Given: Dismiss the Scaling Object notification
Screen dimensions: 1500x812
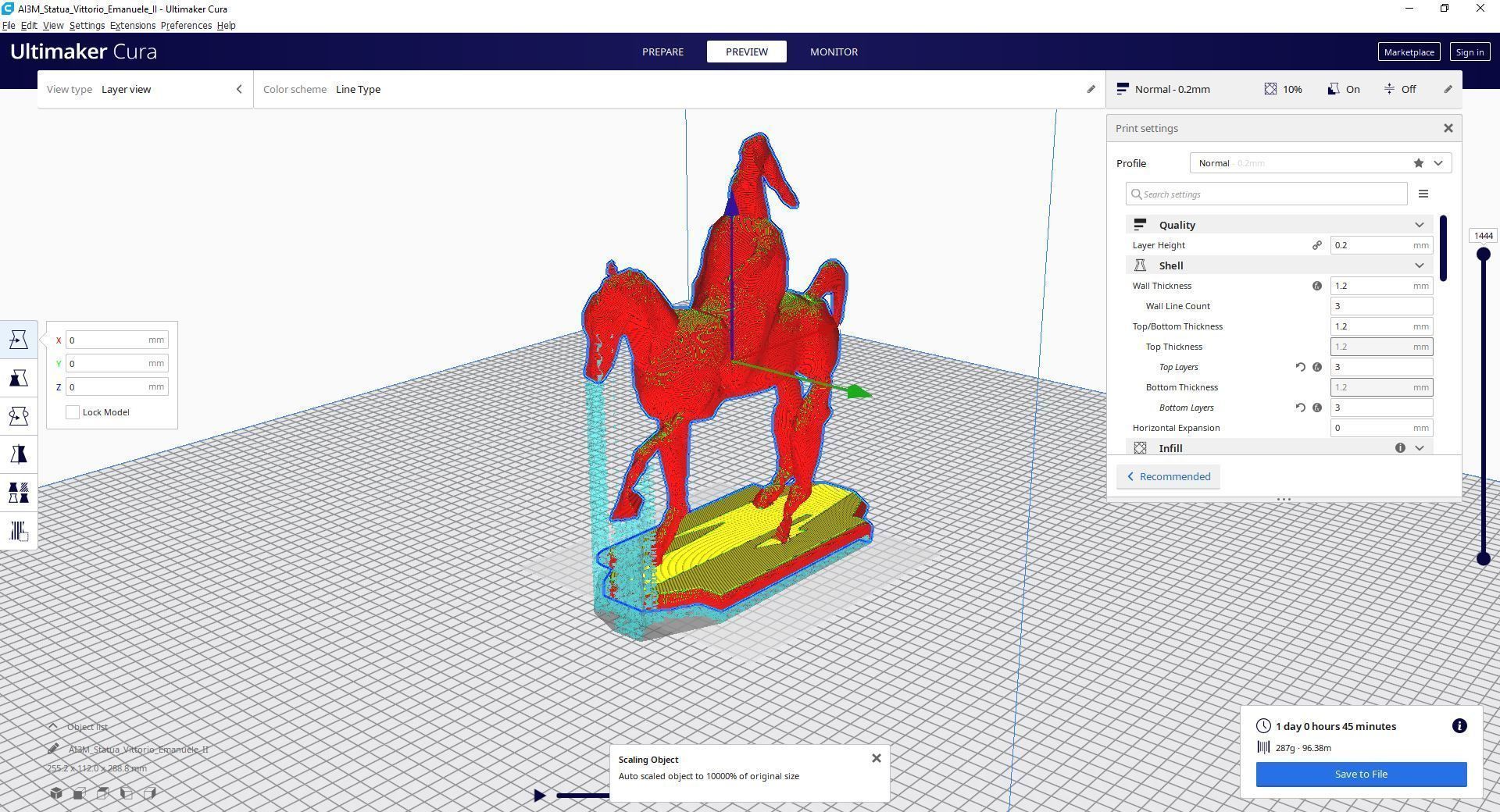Looking at the screenshot, I should tap(877, 758).
